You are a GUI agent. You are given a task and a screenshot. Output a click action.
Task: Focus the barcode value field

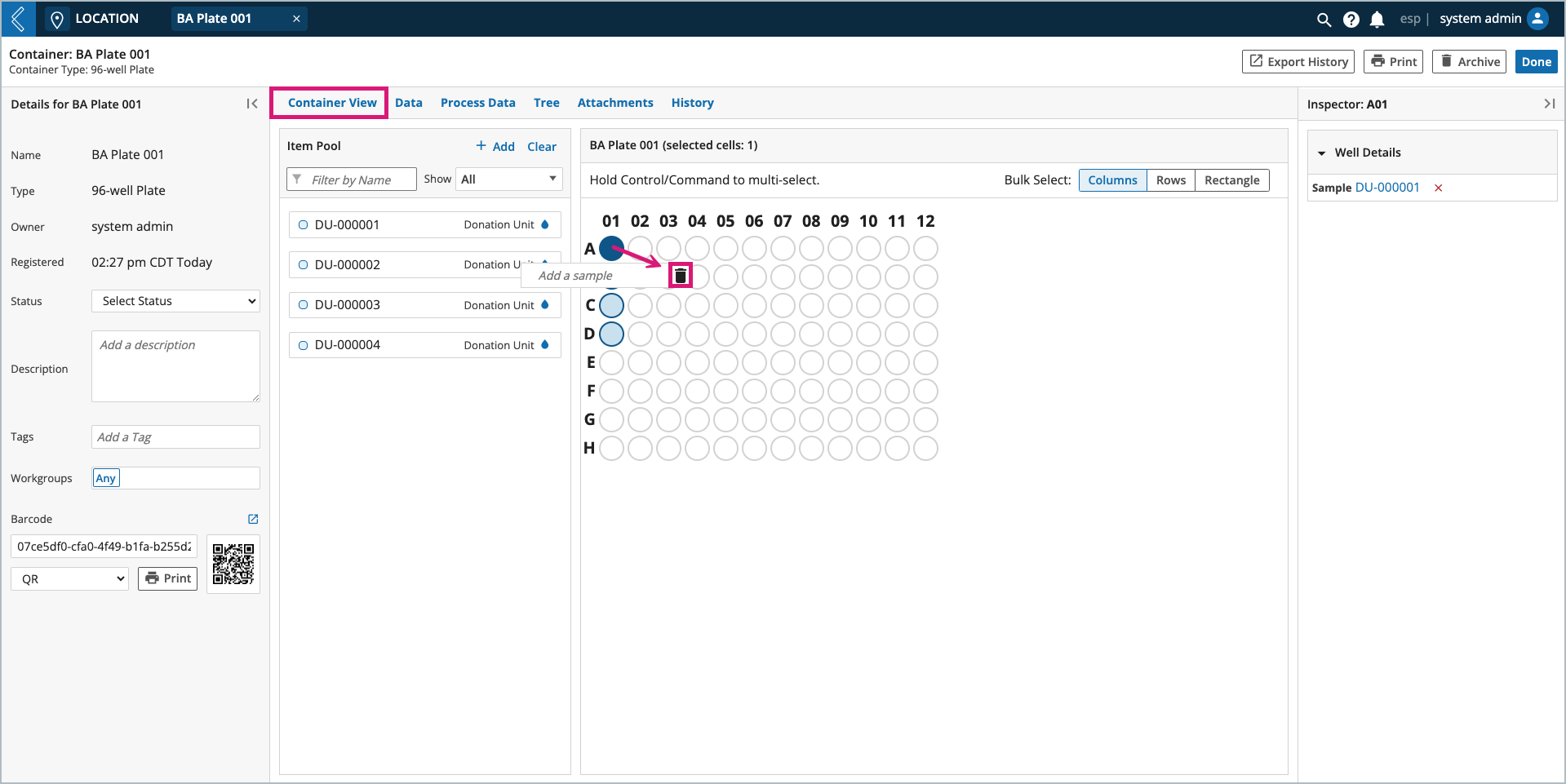(x=104, y=547)
